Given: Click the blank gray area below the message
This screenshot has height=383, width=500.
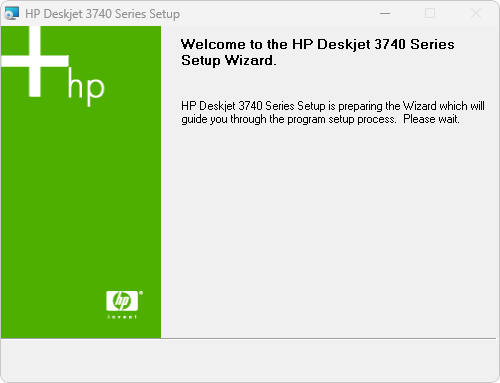Looking at the screenshot, I should click(x=328, y=230).
